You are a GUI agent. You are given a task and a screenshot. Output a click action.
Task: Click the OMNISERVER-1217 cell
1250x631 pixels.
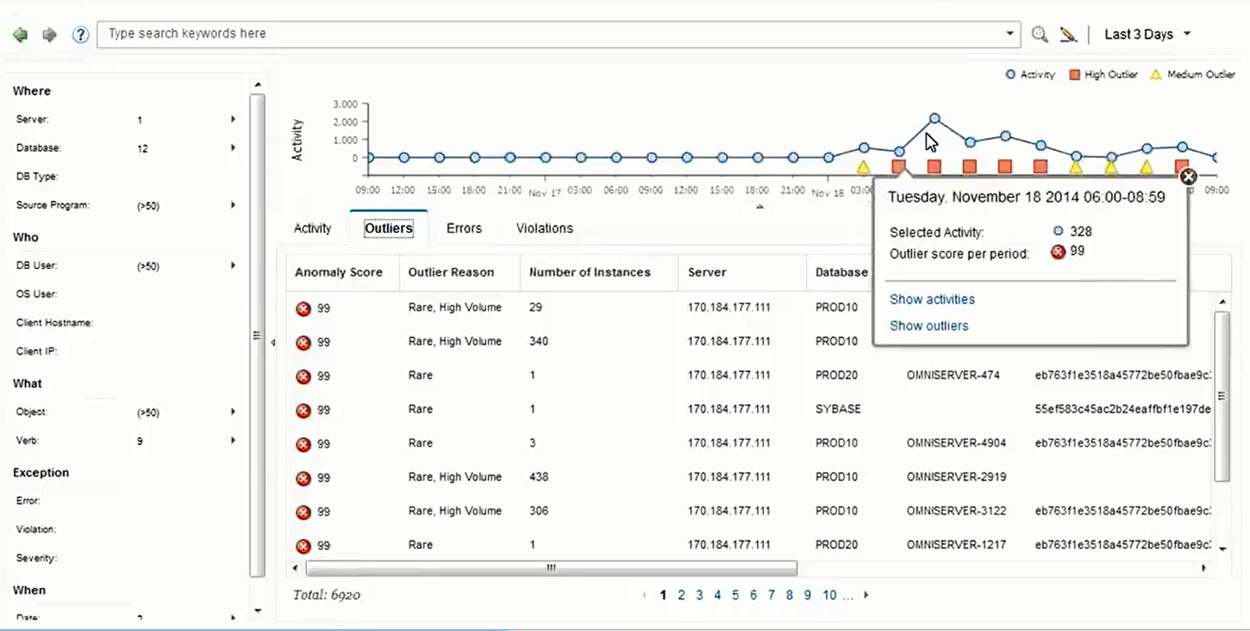coord(956,545)
